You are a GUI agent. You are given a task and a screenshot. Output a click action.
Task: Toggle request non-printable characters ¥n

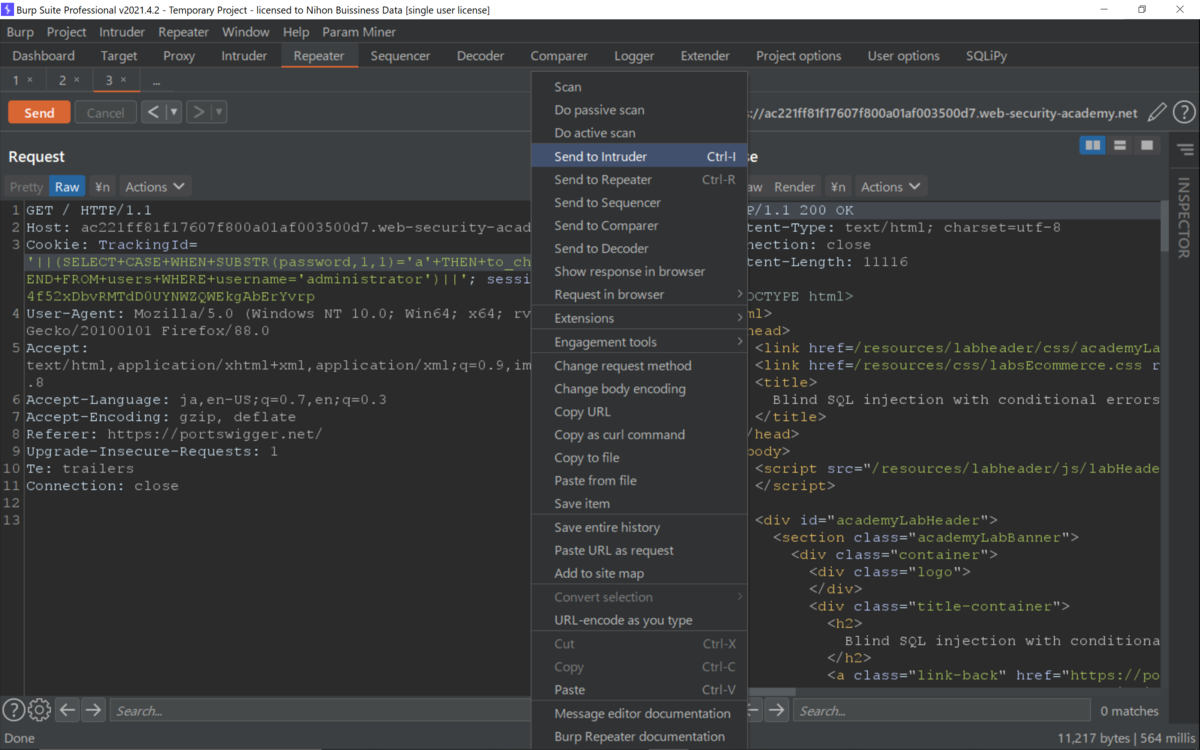tap(102, 187)
